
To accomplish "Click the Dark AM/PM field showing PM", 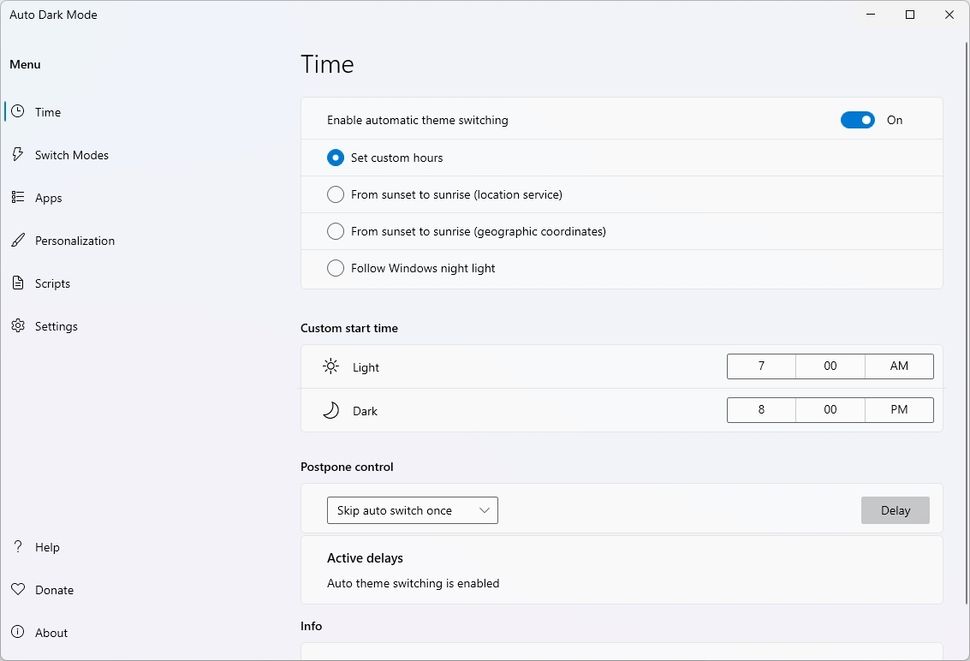I will (x=899, y=410).
